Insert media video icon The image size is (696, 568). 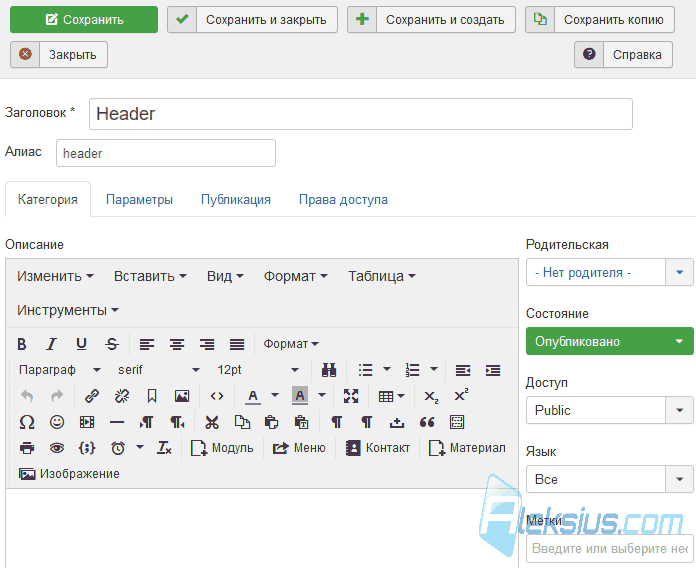click(x=87, y=422)
